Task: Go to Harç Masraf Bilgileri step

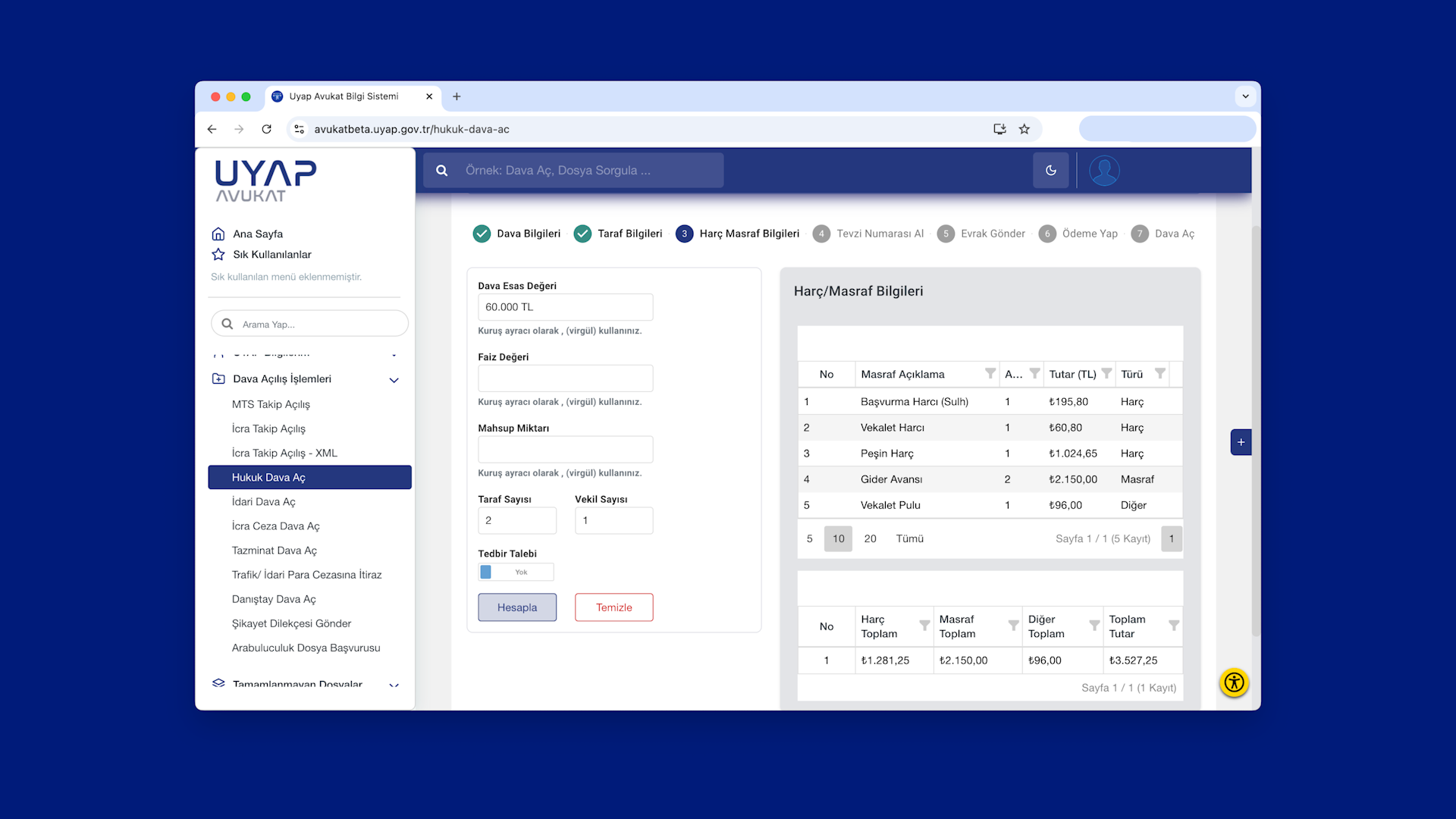Action: click(737, 234)
